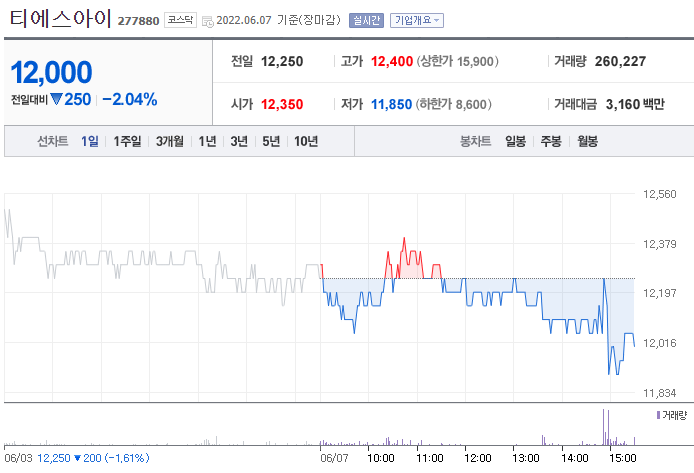Click previous close value 12,250
The image size is (694, 473).
pos(282,61)
